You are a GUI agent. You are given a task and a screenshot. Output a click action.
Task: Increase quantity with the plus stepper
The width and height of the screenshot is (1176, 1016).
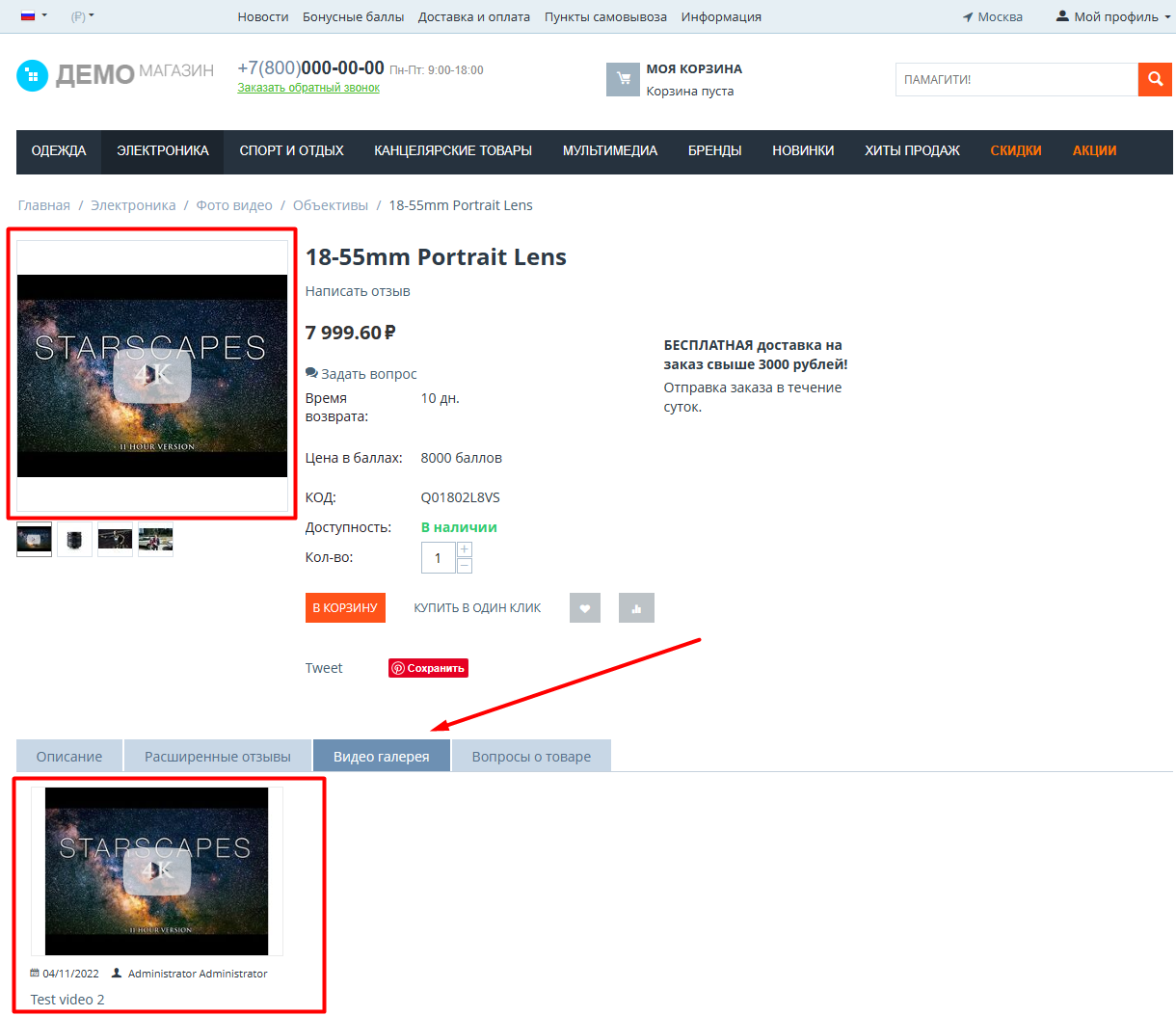point(465,549)
